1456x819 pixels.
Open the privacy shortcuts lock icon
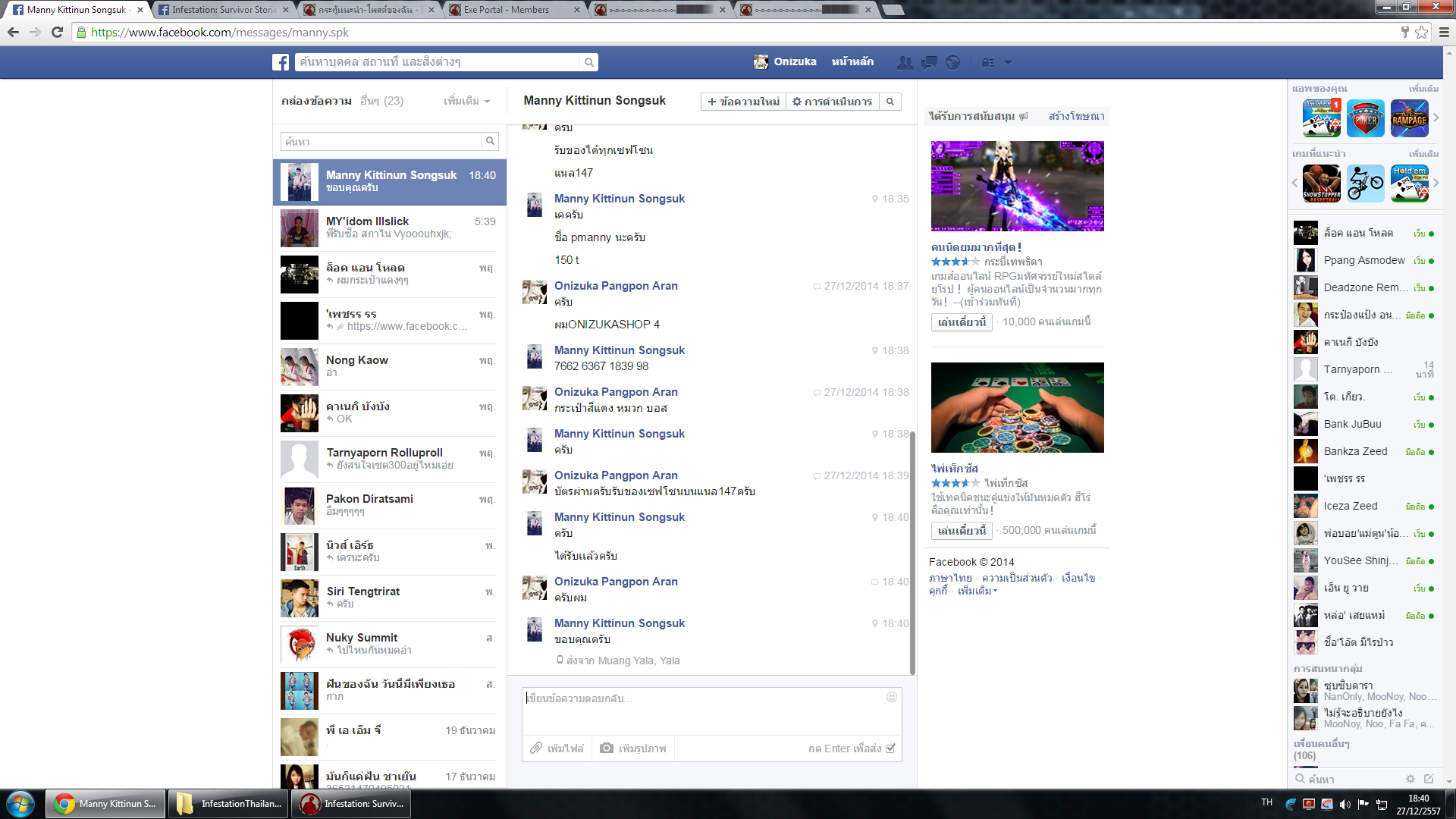[987, 62]
